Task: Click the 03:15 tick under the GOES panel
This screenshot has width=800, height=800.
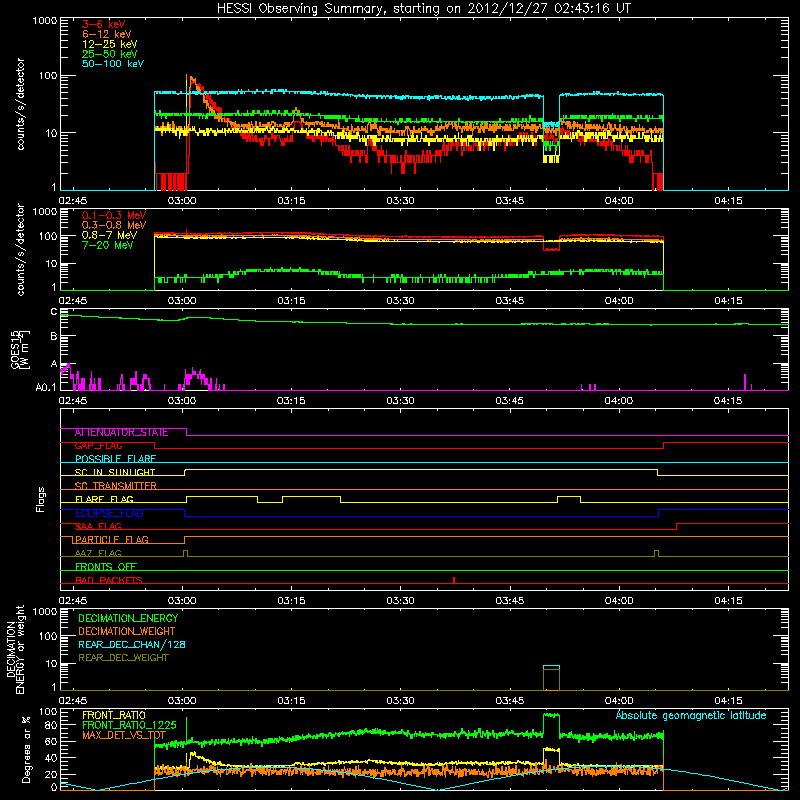Action: point(291,401)
